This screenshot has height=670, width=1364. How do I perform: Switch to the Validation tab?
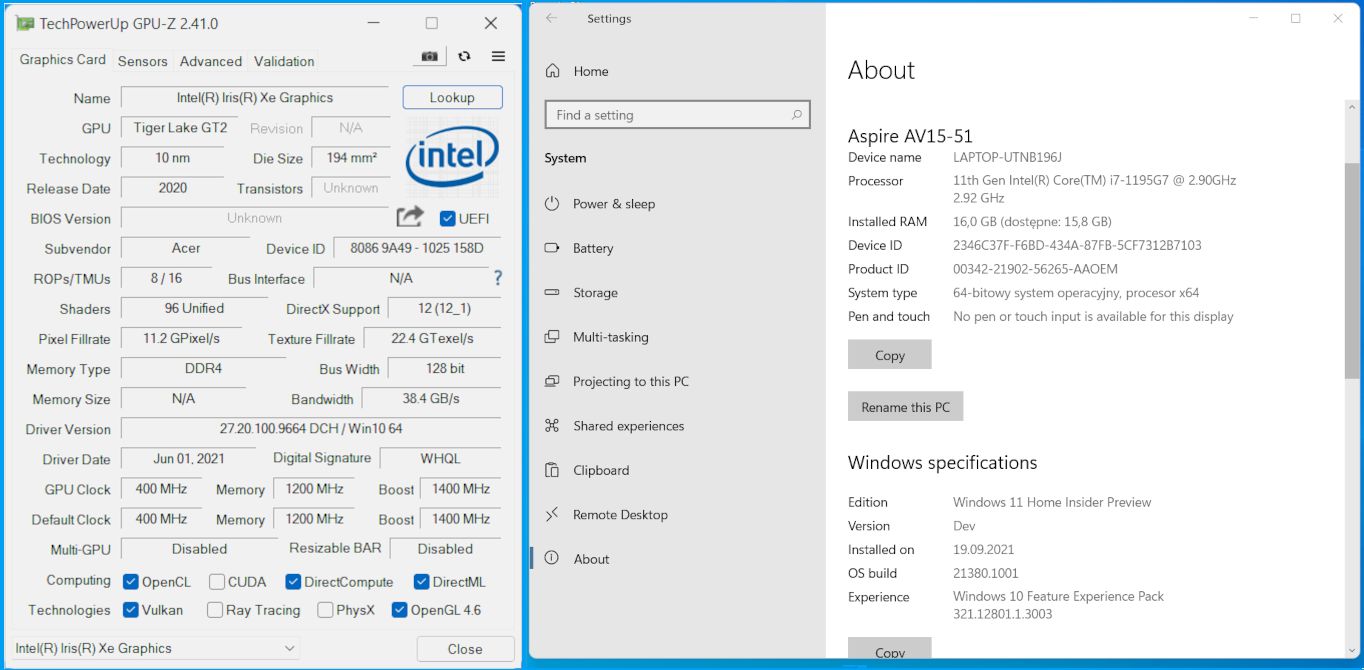[284, 61]
